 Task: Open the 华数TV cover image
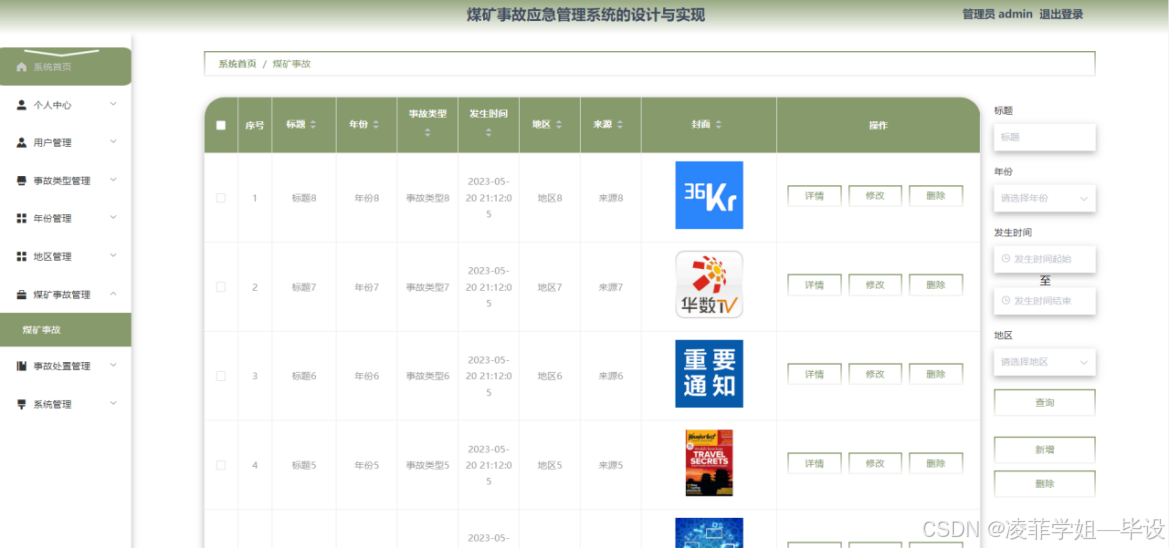(709, 284)
